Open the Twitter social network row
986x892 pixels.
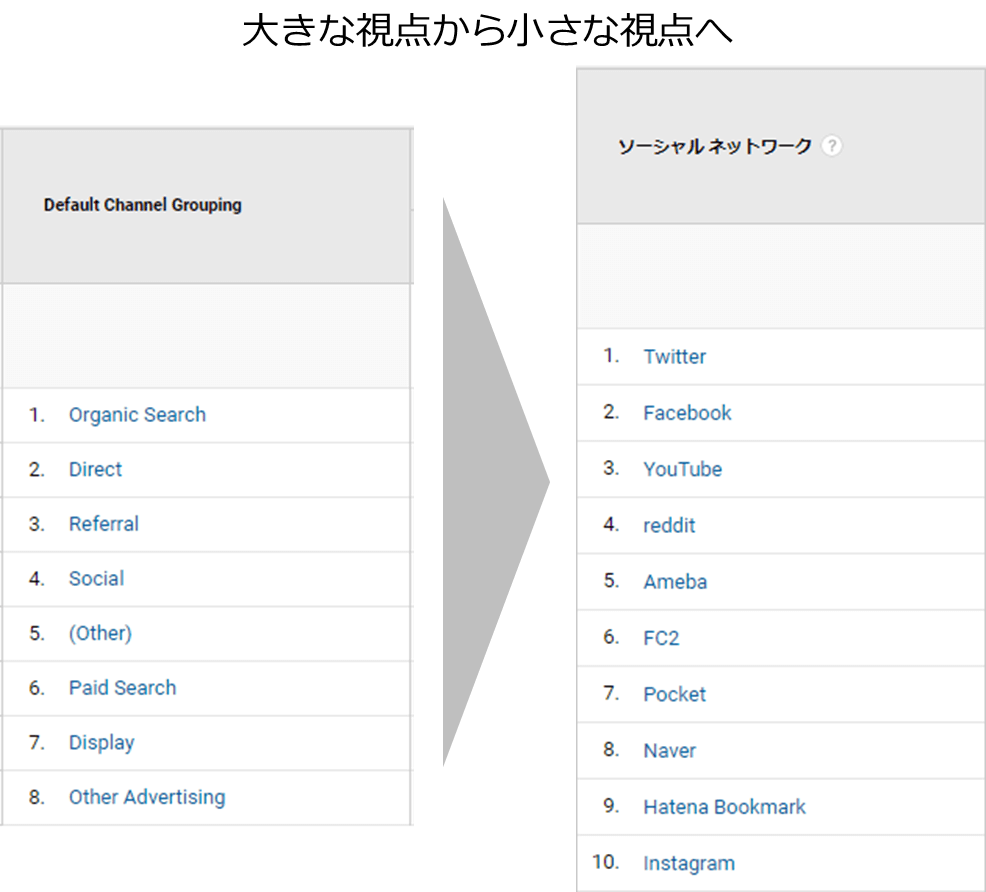coord(781,356)
